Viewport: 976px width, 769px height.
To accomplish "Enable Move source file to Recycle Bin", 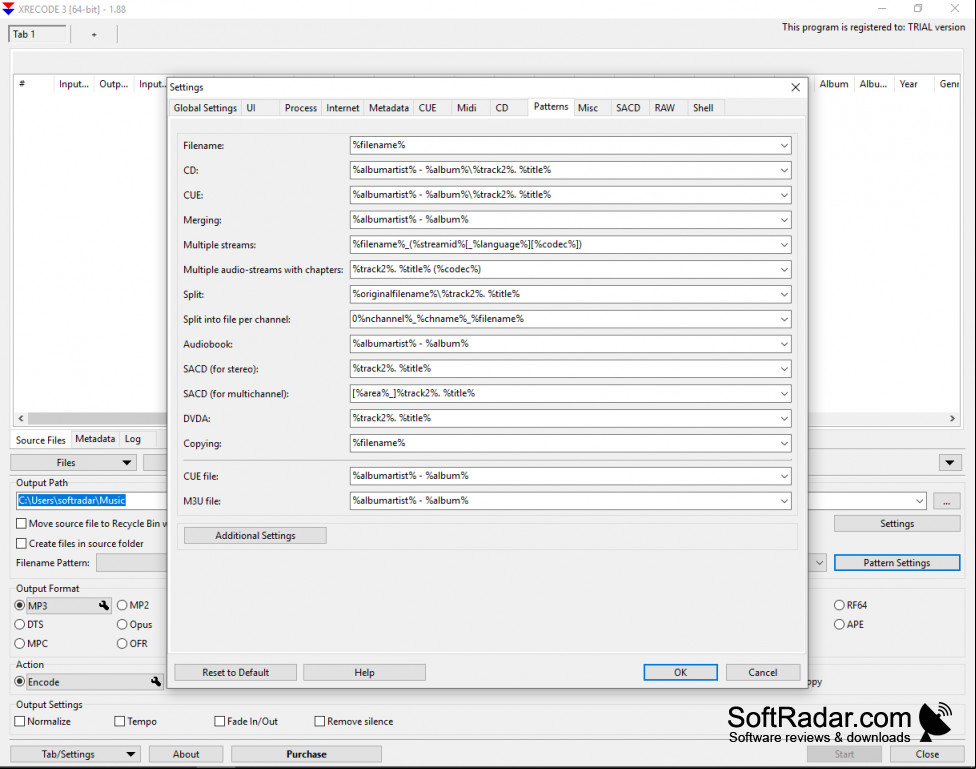I will click(x=21, y=524).
